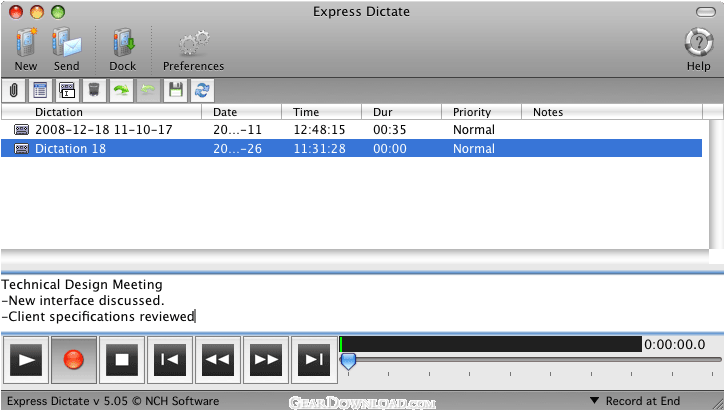Sort list by Time column header
725x411 pixels.
point(321,112)
